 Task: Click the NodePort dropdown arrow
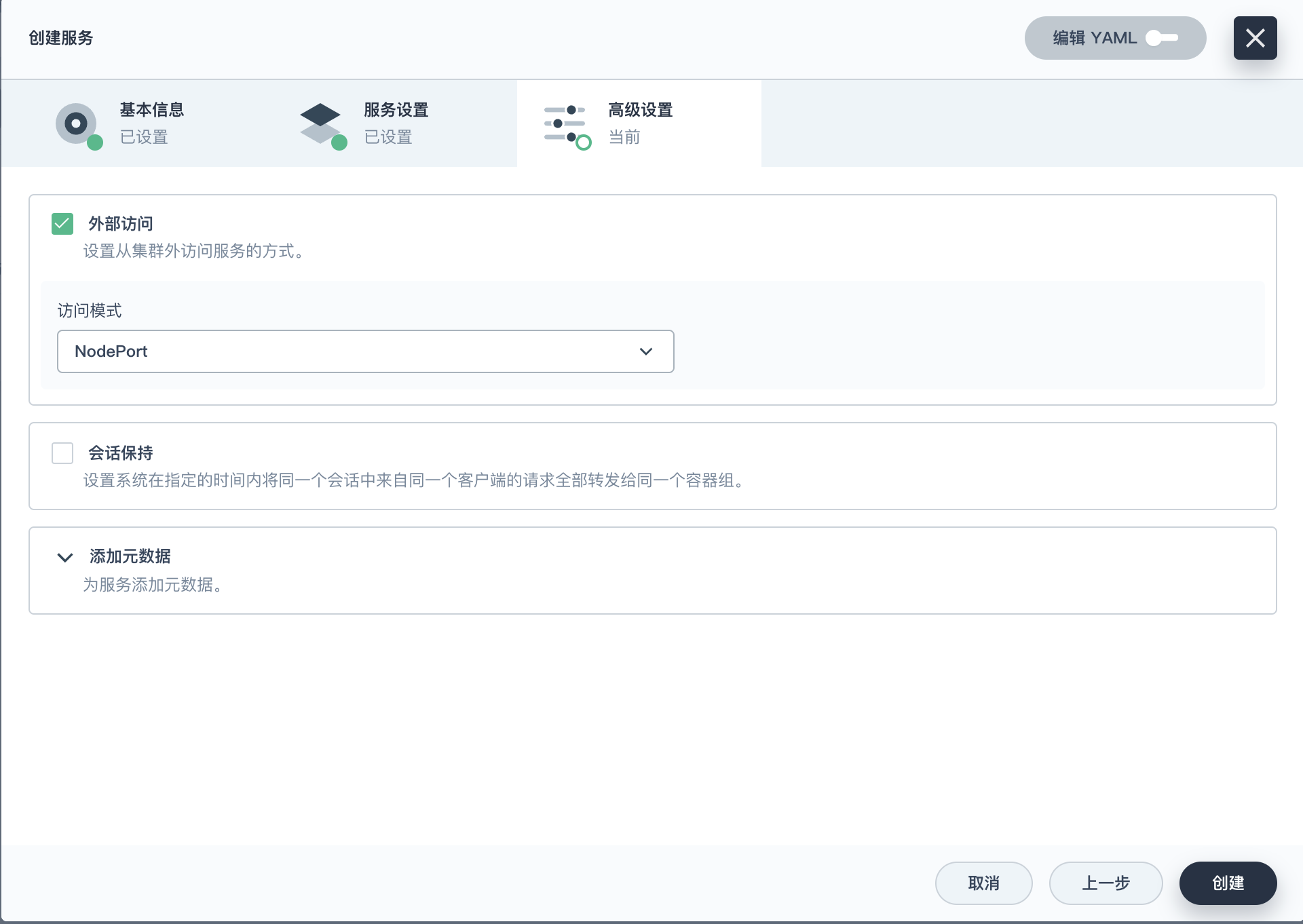645,351
